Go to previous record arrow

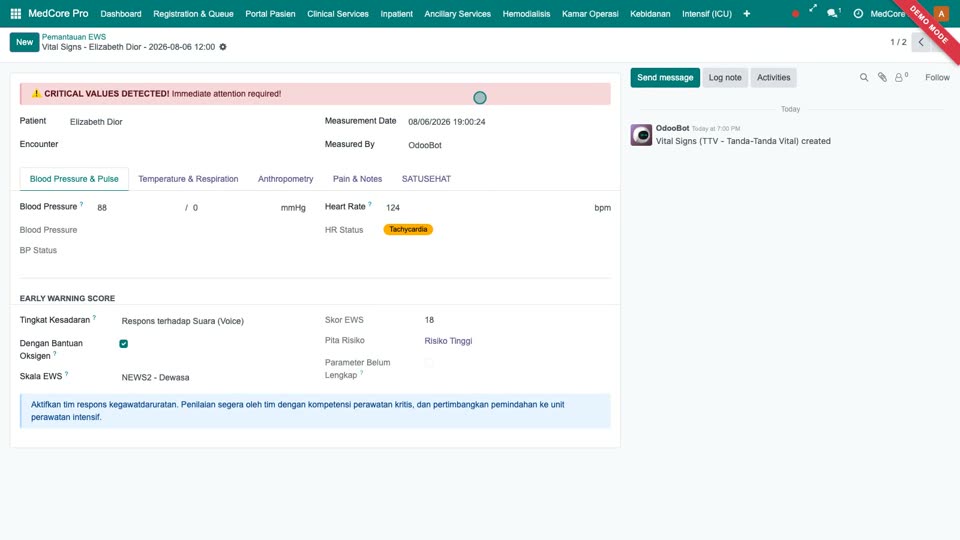pyautogui.click(x=921, y=42)
